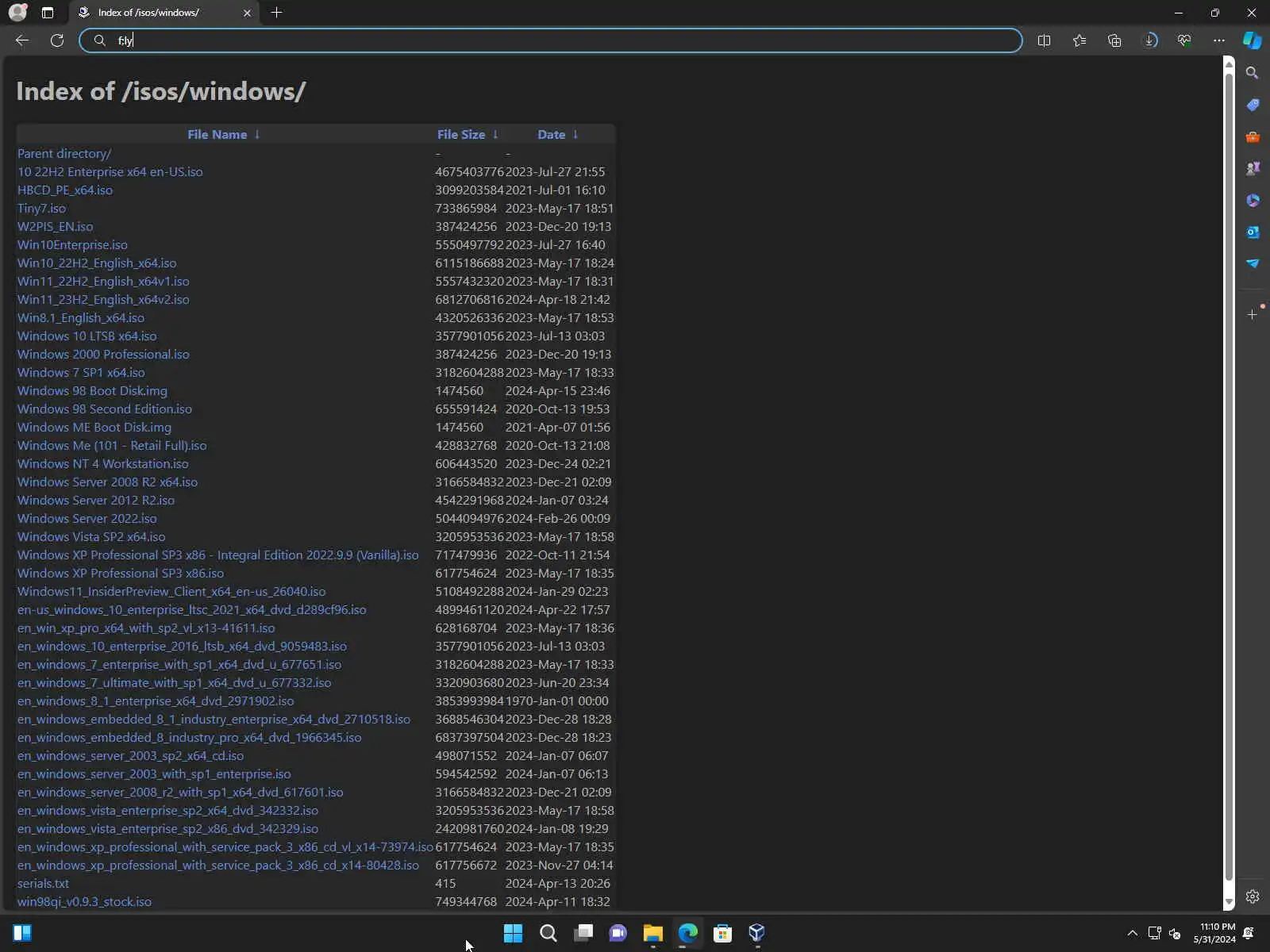
Task: Show hidden system tray icons
Action: click(x=1133, y=933)
